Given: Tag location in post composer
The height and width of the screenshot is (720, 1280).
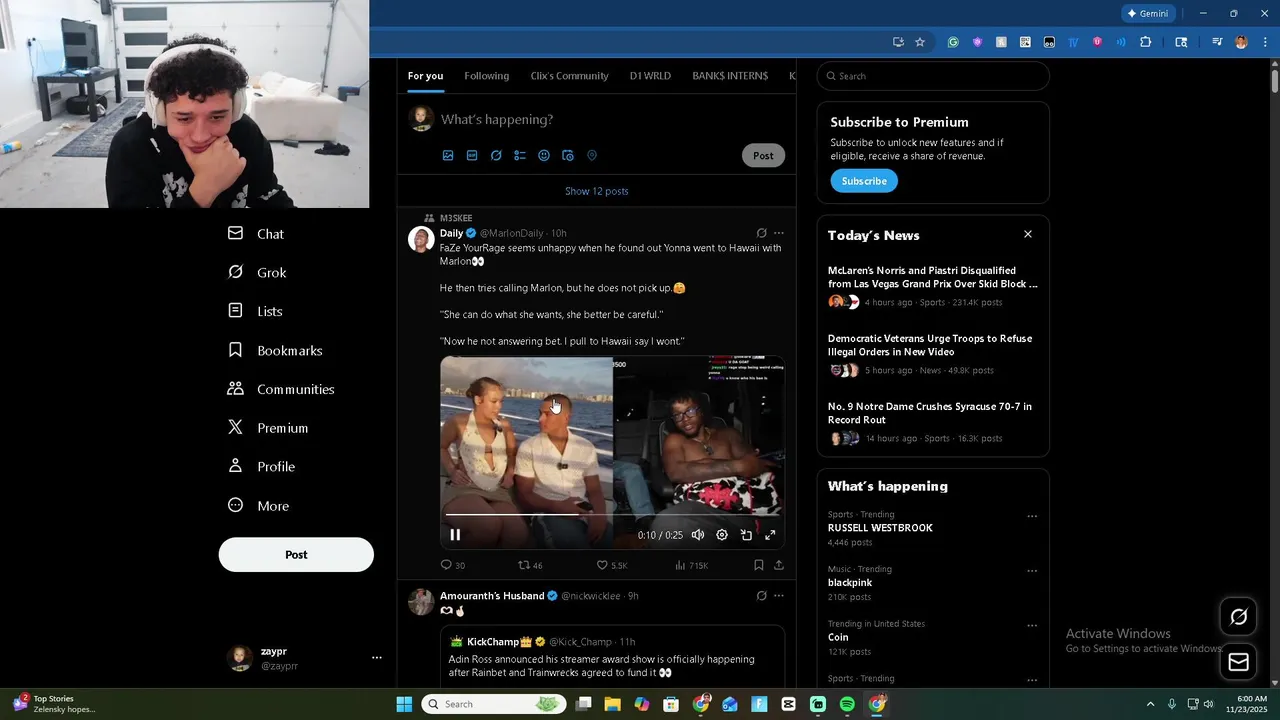Looking at the screenshot, I should [x=592, y=156].
